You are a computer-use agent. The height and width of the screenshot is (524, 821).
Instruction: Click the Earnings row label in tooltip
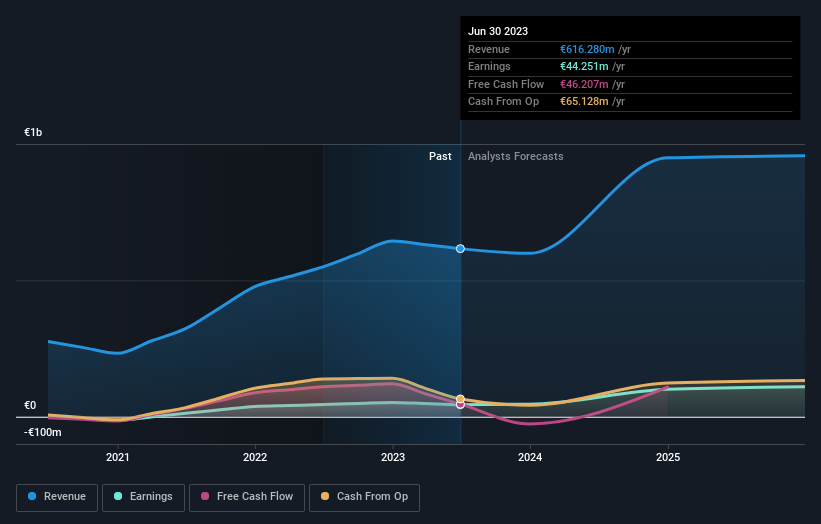point(489,66)
